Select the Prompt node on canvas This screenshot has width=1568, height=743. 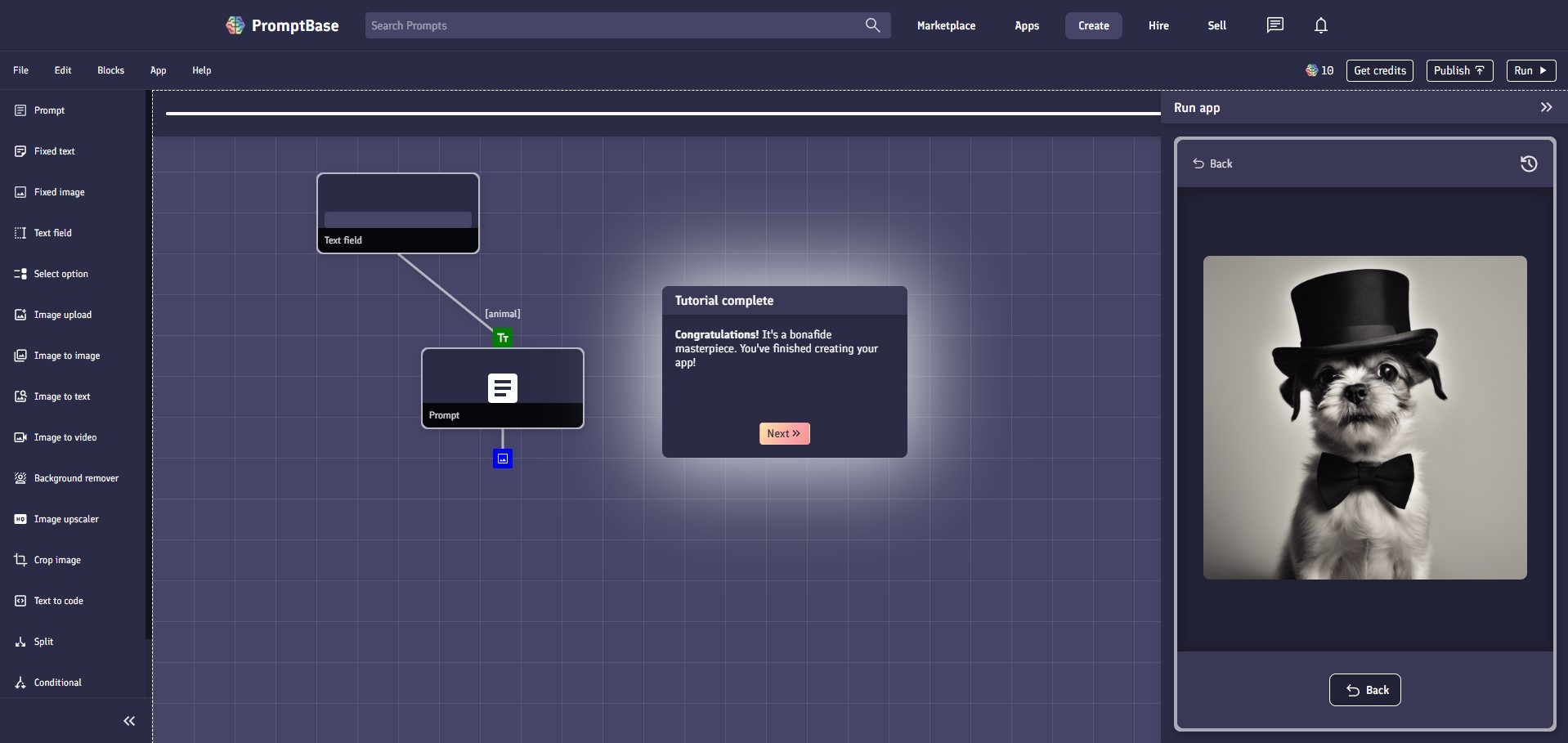[x=503, y=388]
